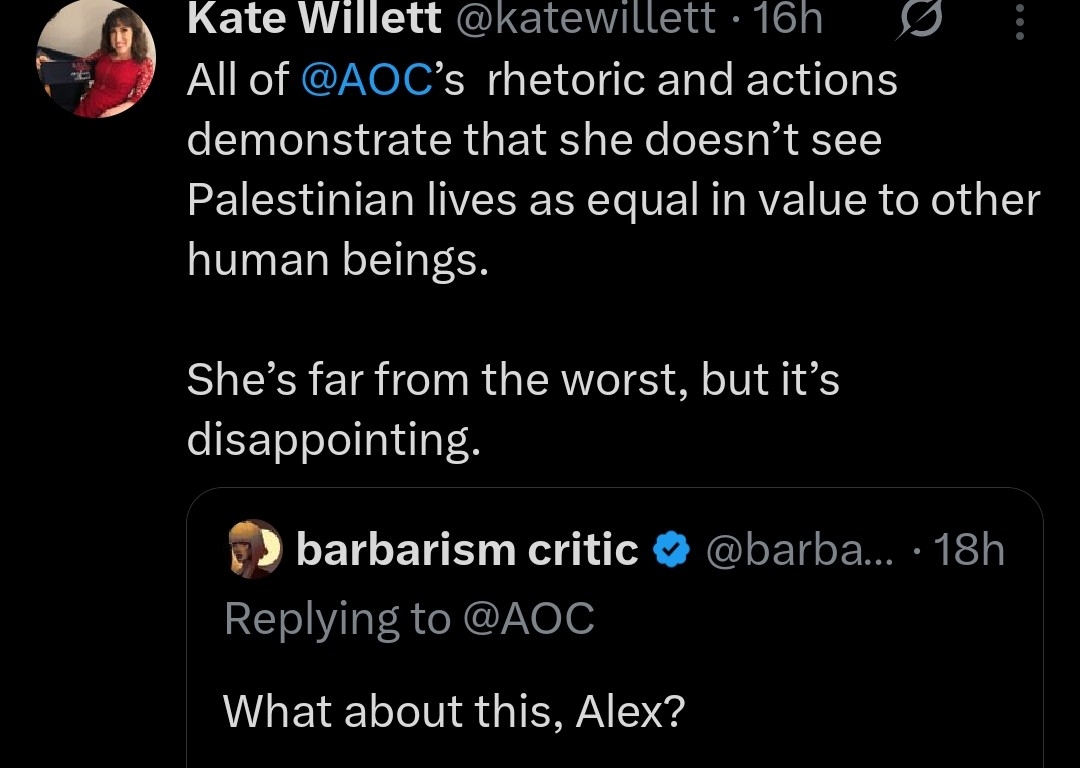
Task: Click the "demonstrate that she doesn't see" line
Action: coord(534,141)
